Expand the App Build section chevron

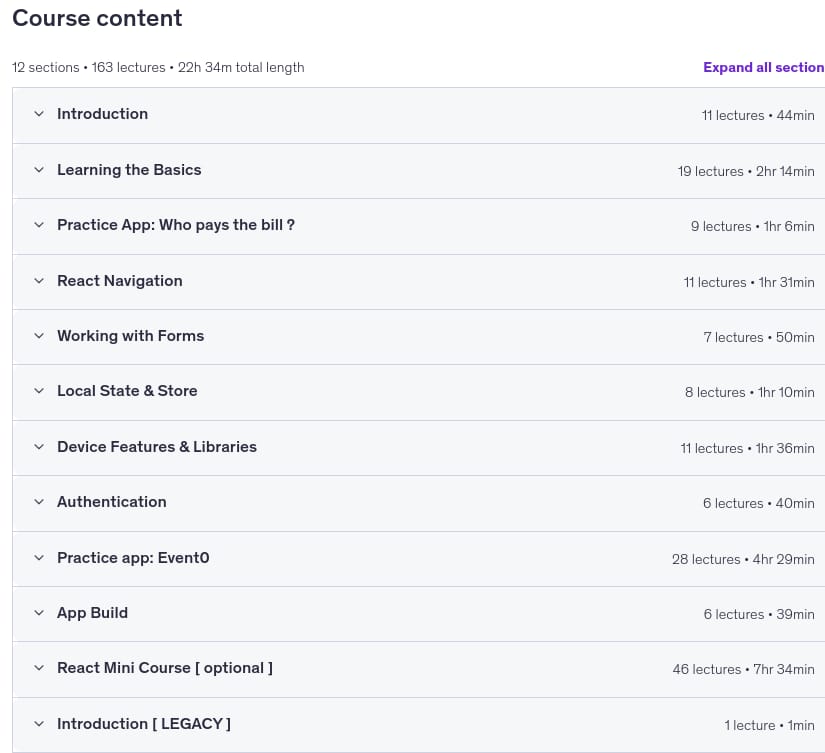click(x=39, y=613)
